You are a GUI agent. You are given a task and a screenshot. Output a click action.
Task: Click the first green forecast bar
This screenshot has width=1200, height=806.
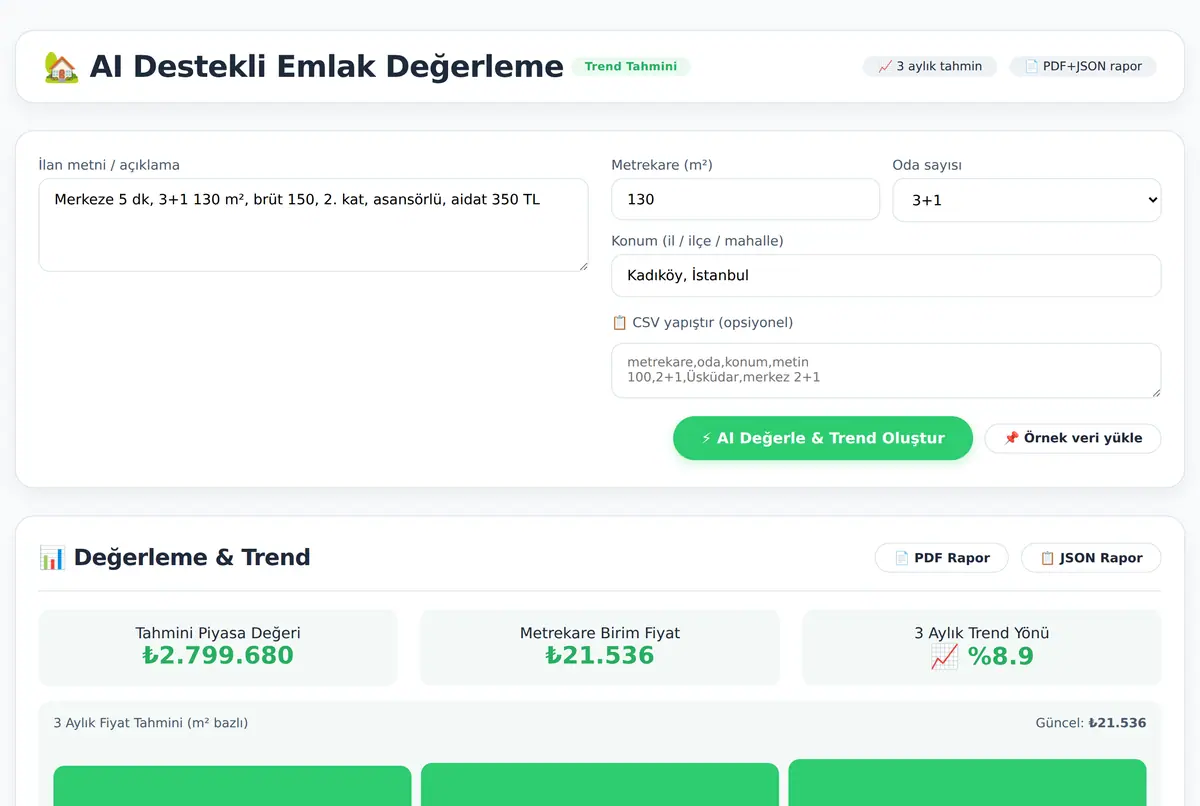coord(232,786)
